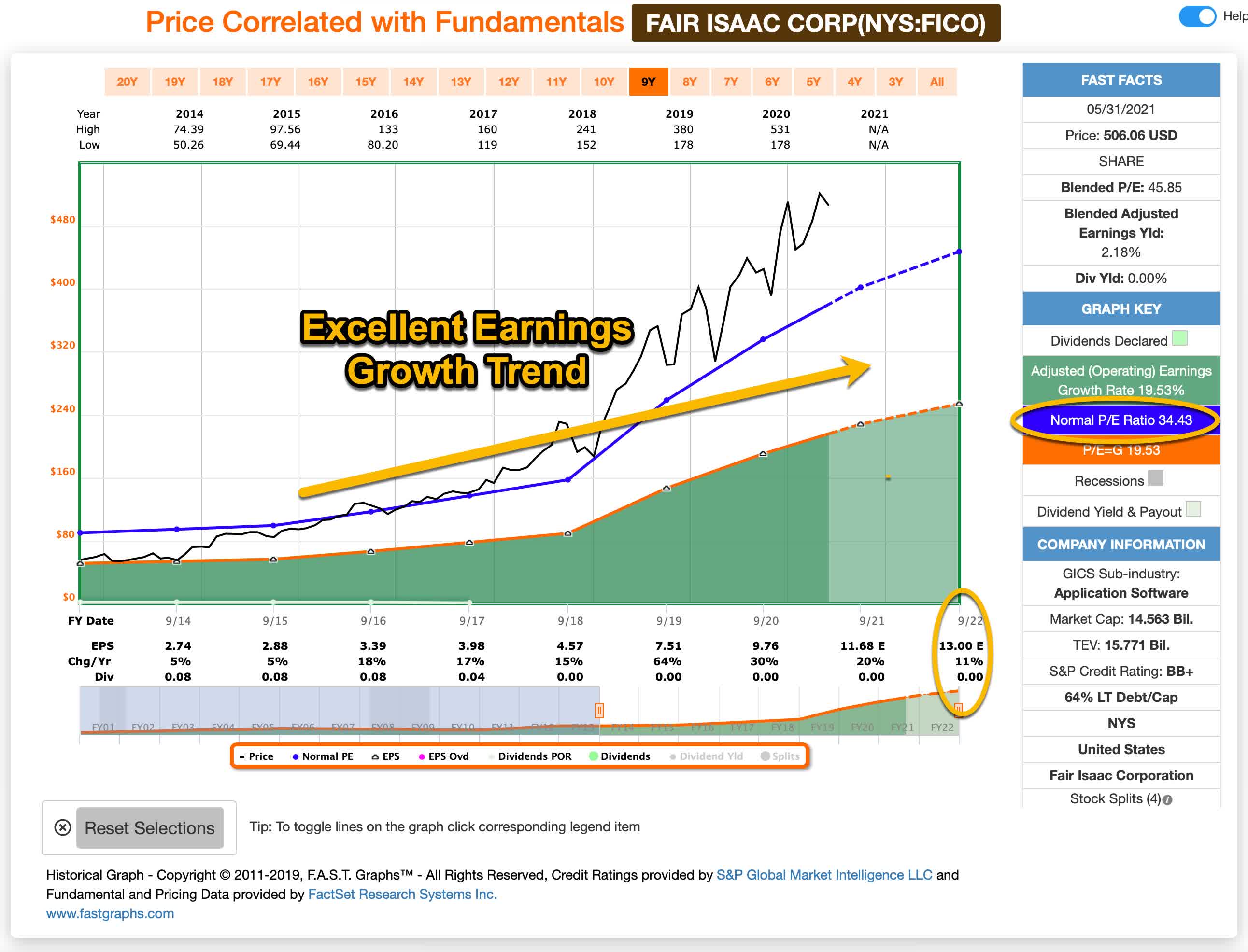Toggle the Normal PE legend item
The height and width of the screenshot is (952, 1248).
coord(323,756)
